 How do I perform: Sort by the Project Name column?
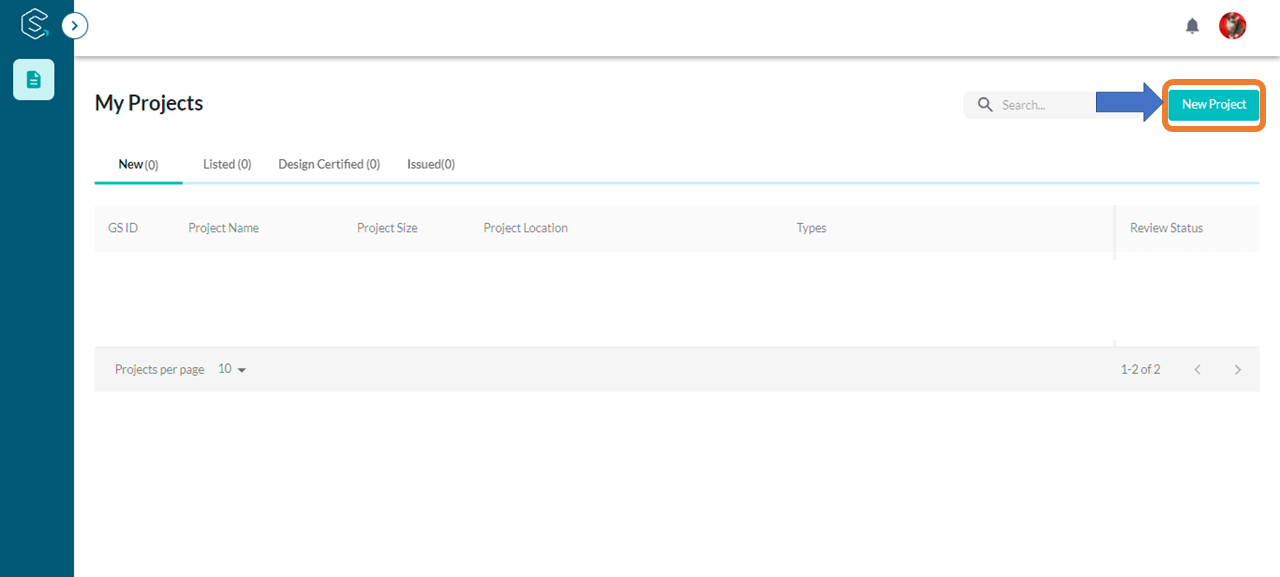(223, 228)
